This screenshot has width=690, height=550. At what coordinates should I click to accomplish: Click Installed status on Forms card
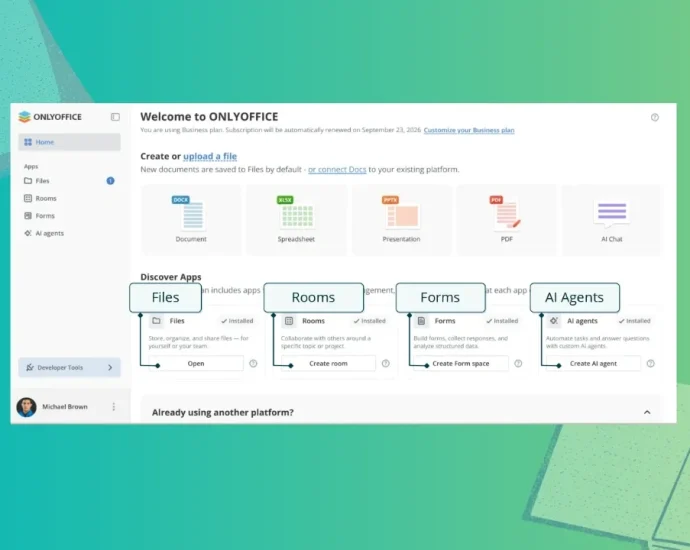coord(502,321)
